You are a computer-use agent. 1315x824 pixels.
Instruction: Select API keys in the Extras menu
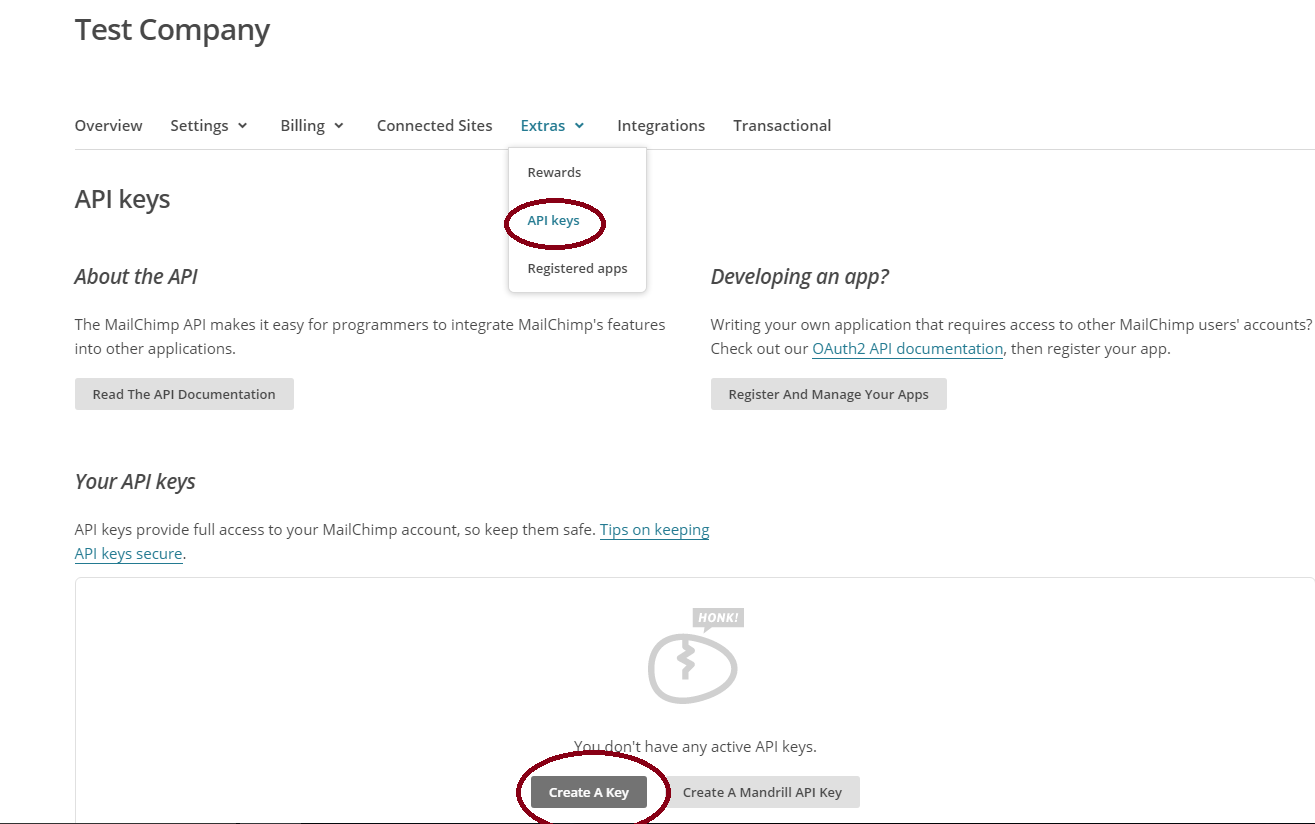[x=553, y=220]
